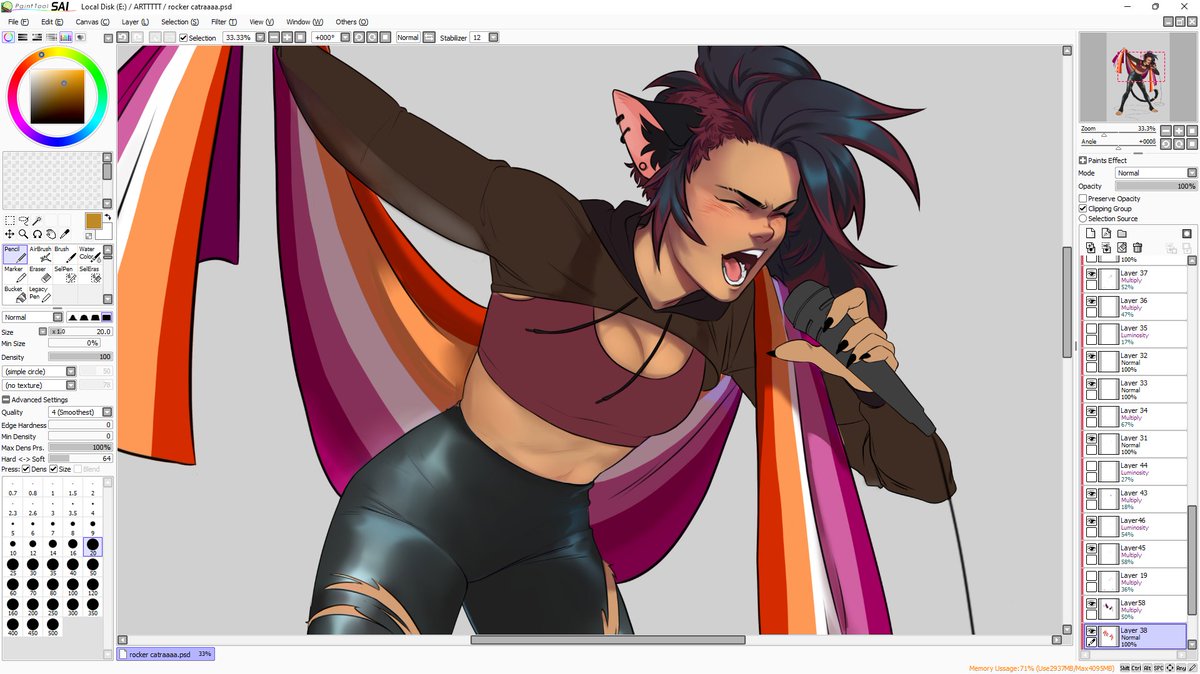The width and height of the screenshot is (1200, 674).
Task: Open the Layer menu
Action: [135, 21]
